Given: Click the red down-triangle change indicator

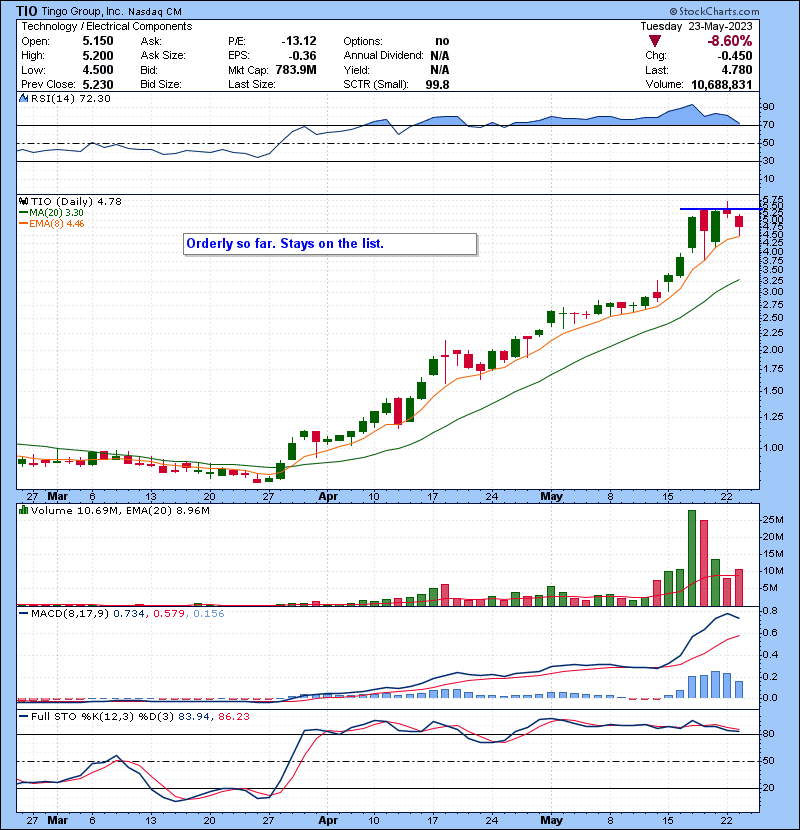Looking at the screenshot, I should click(655, 41).
